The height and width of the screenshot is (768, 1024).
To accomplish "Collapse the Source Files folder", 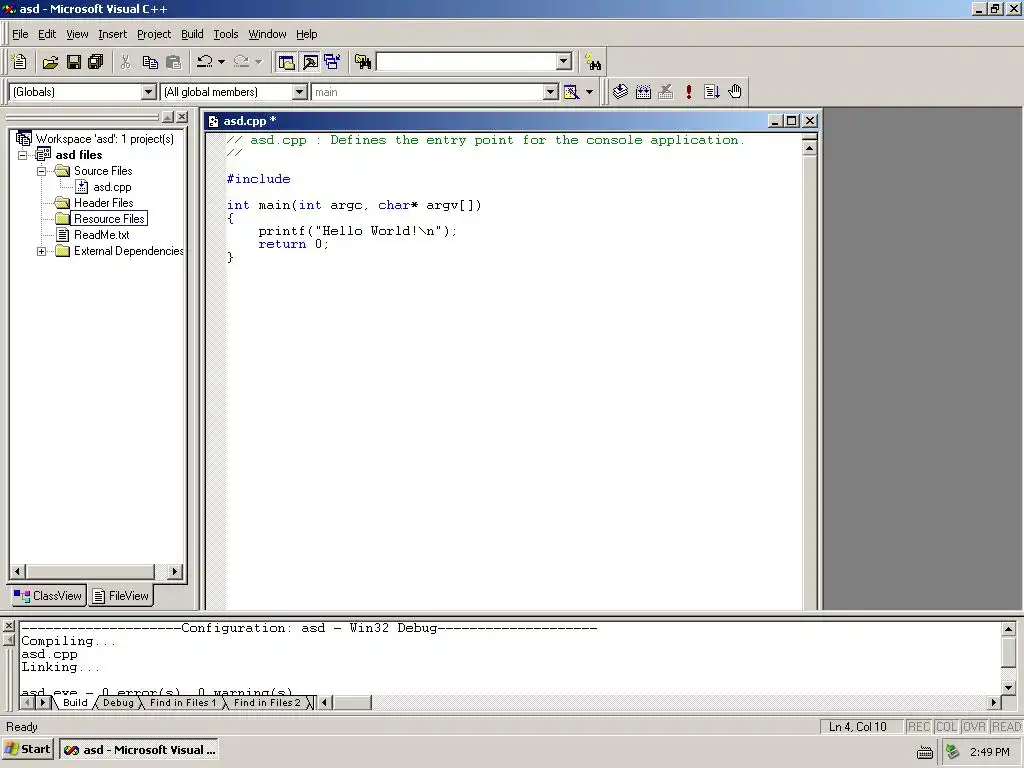I will 42,171.
